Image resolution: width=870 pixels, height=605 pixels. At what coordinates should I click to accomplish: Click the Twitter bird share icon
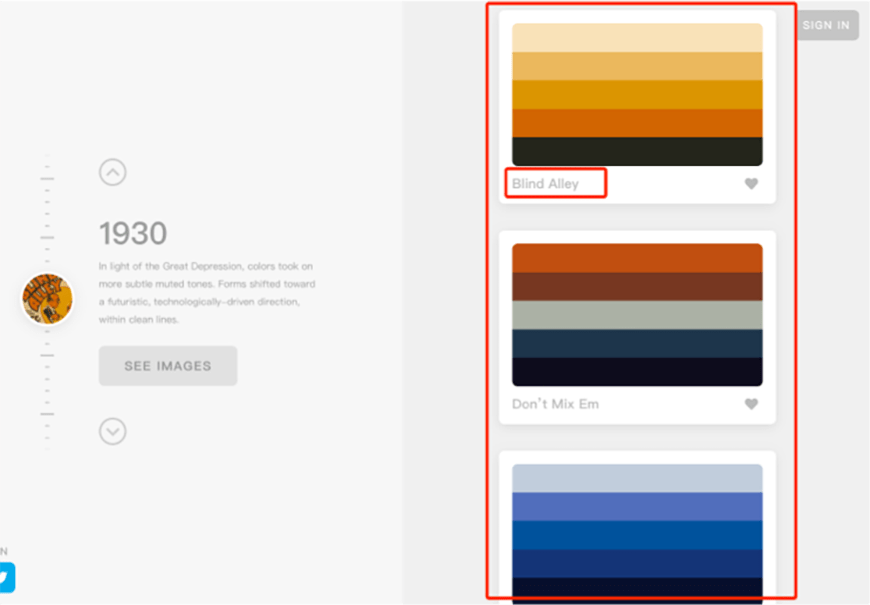5,577
